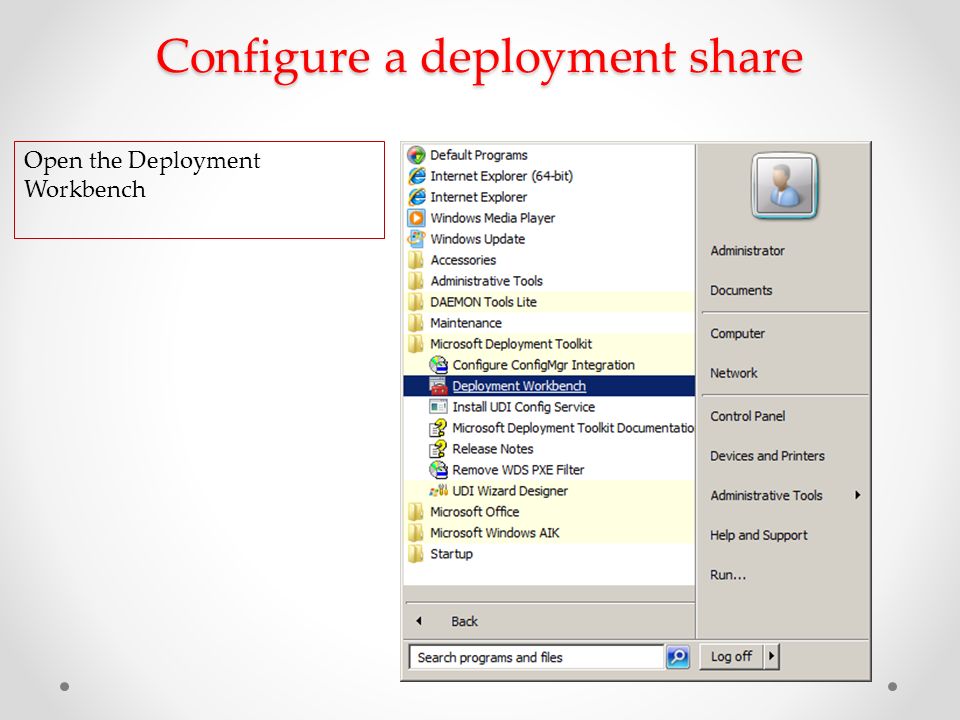Click the magnifier search icon button

coord(678,657)
